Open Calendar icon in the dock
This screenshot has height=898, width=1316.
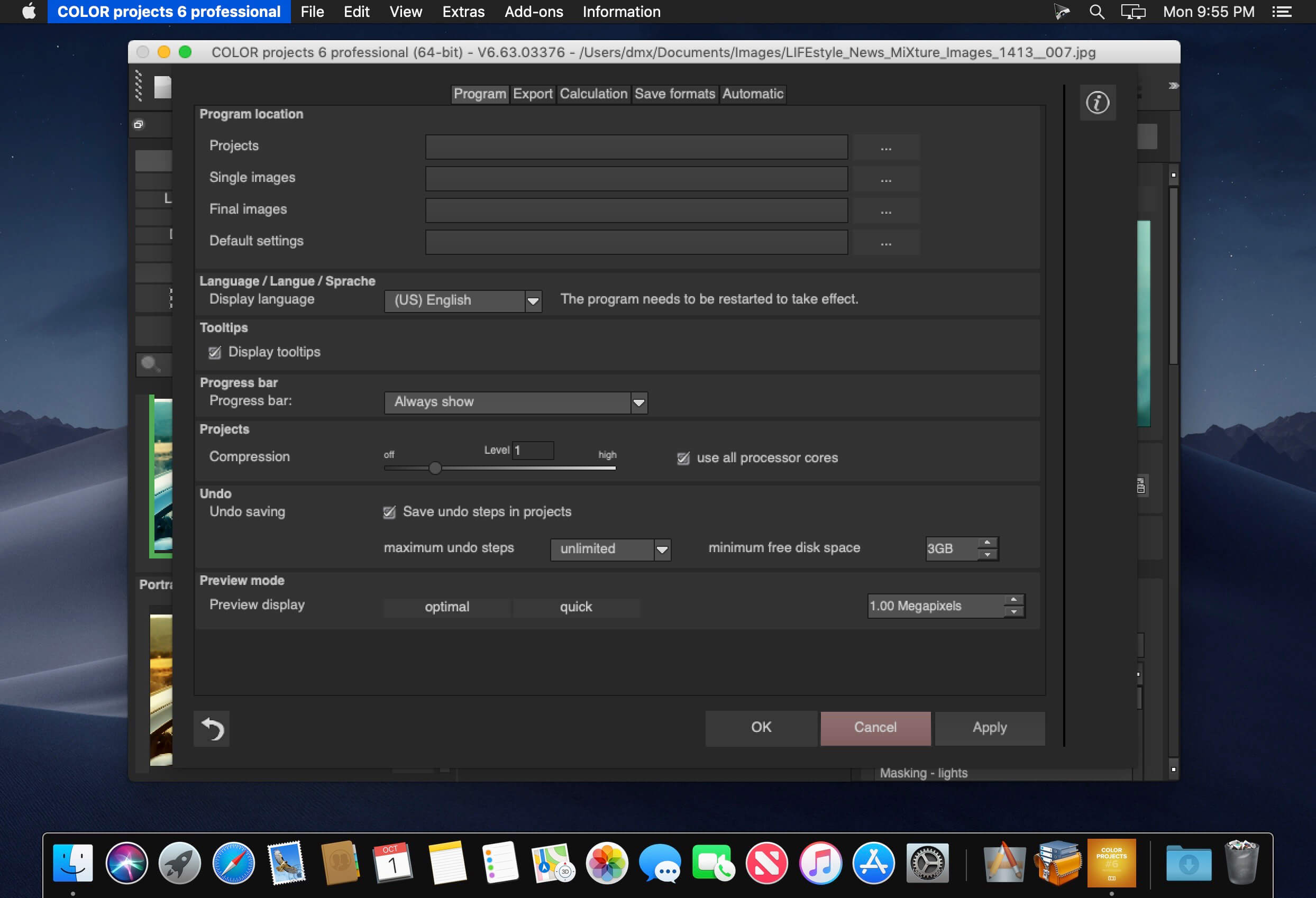(393, 863)
